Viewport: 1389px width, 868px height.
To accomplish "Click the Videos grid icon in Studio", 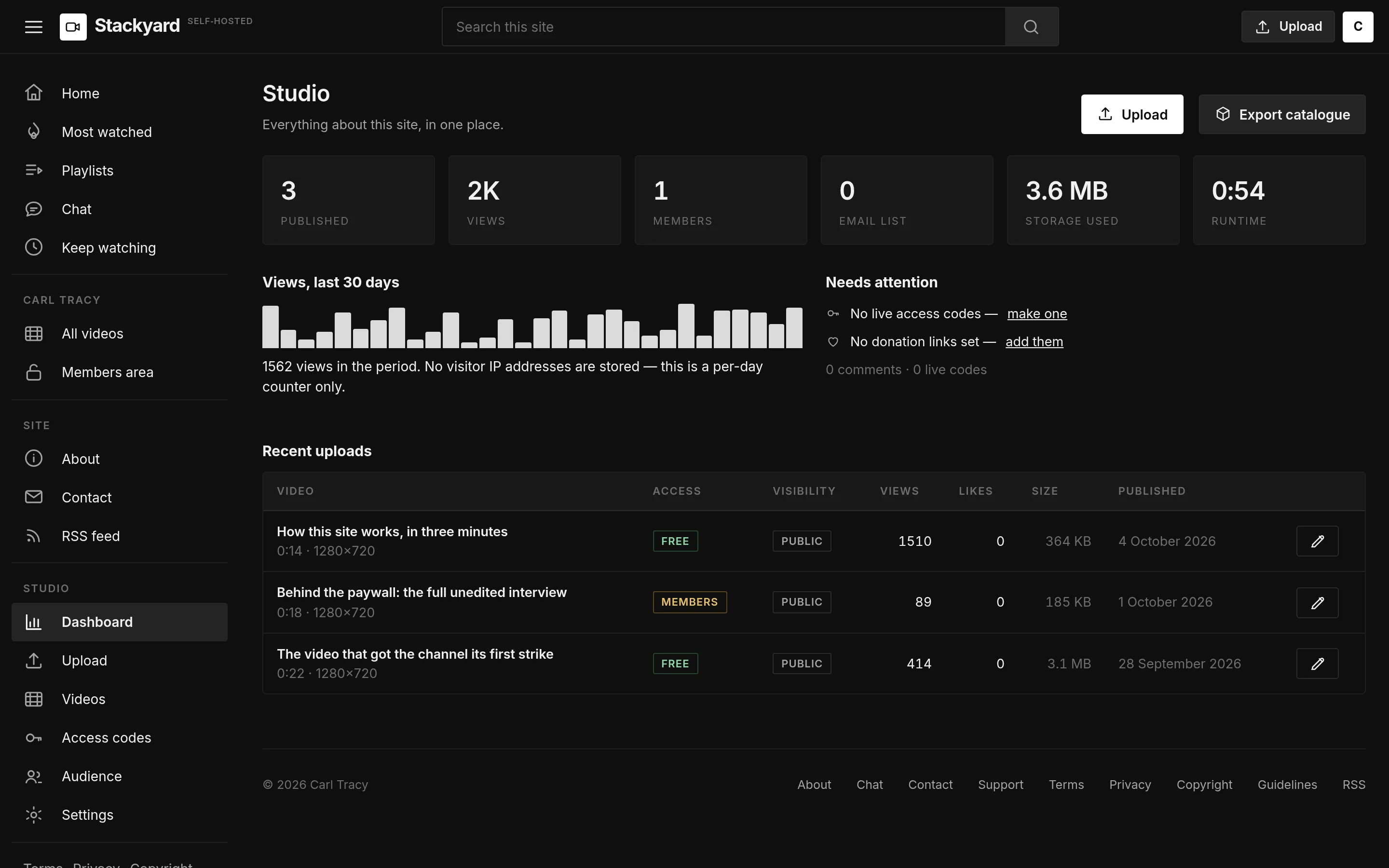I will point(34,699).
